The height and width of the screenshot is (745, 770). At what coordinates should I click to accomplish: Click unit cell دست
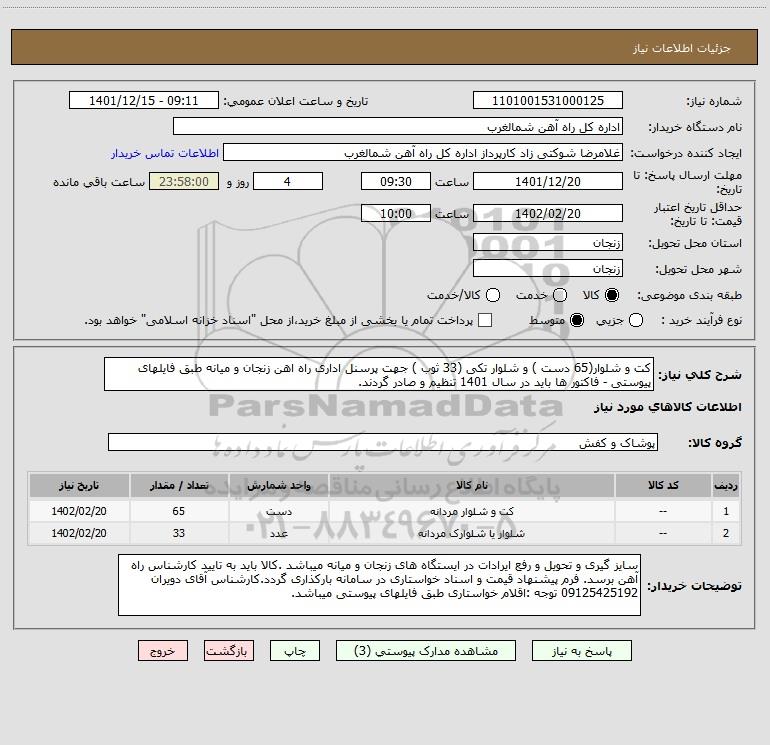(x=278, y=511)
